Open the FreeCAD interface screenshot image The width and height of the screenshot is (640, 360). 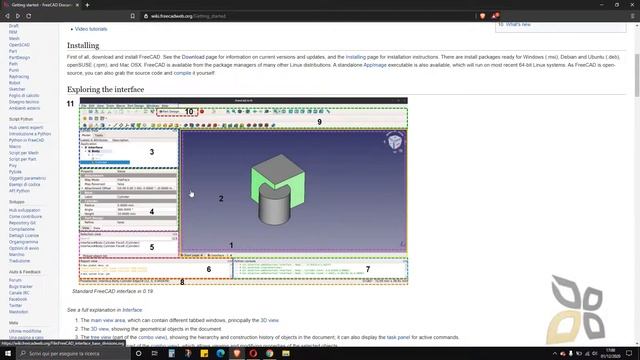[x=244, y=191]
